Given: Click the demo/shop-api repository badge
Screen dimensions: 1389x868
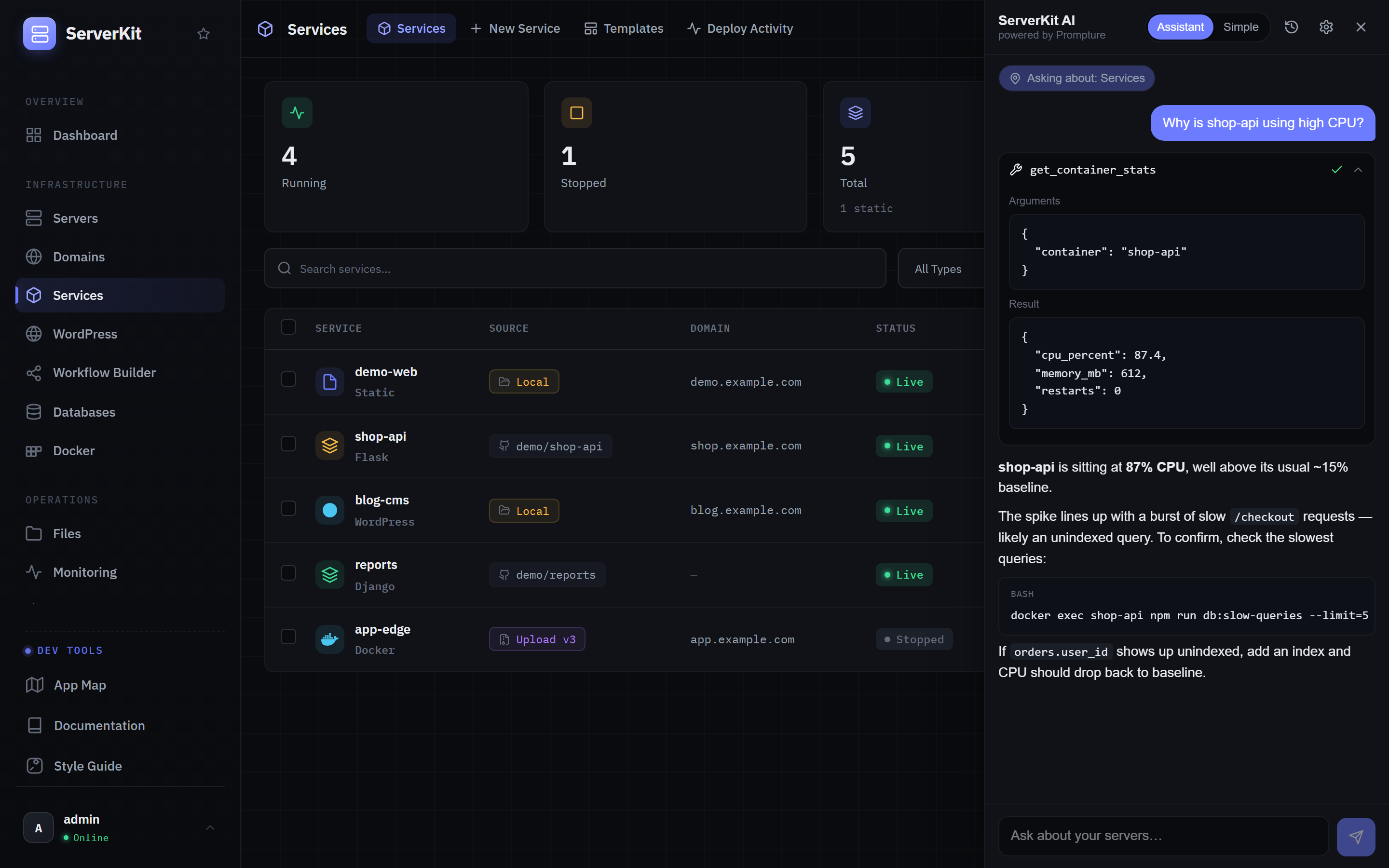Looking at the screenshot, I should [x=550, y=446].
